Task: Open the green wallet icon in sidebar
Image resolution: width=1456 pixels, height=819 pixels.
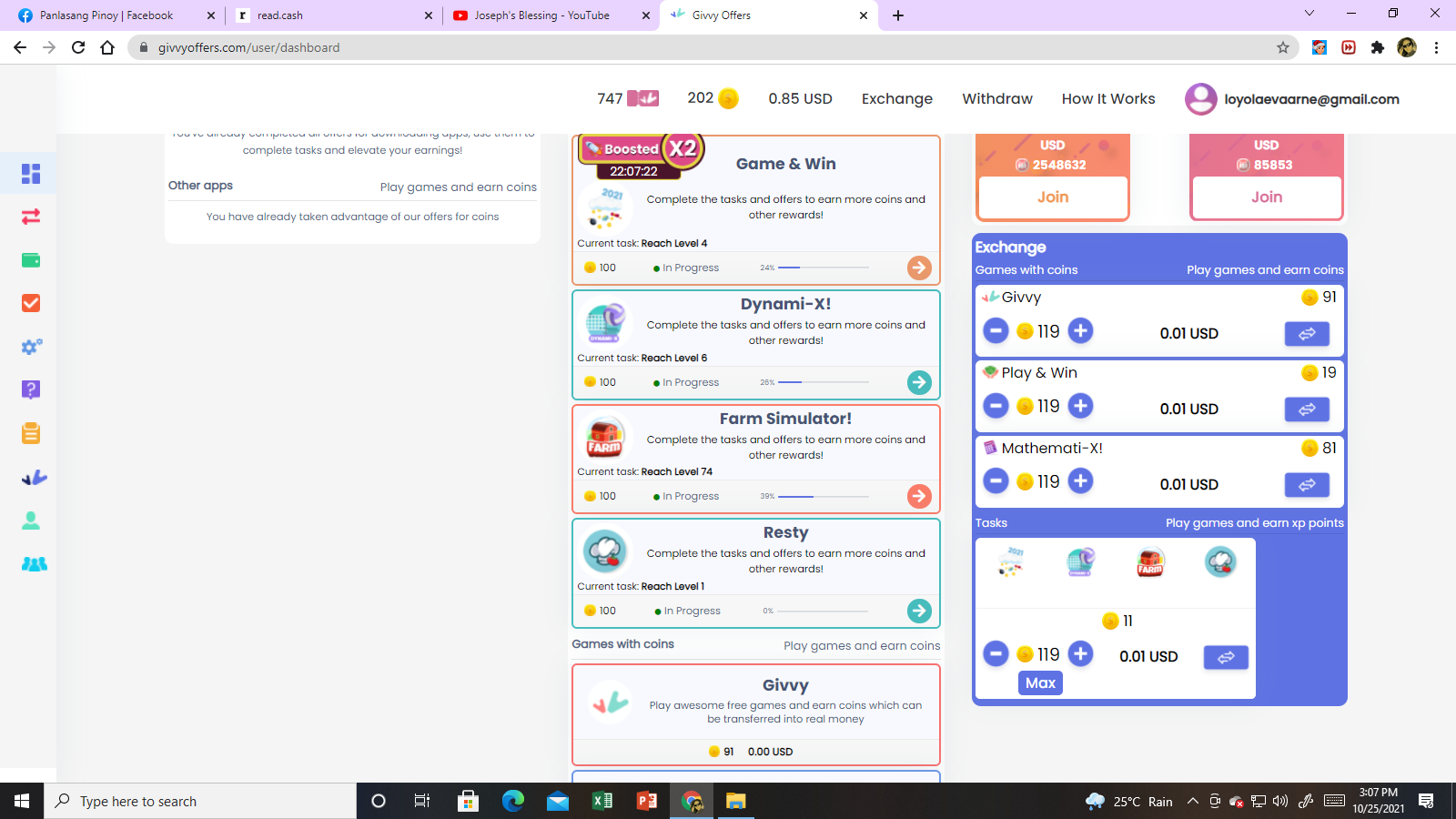Action: click(x=31, y=260)
